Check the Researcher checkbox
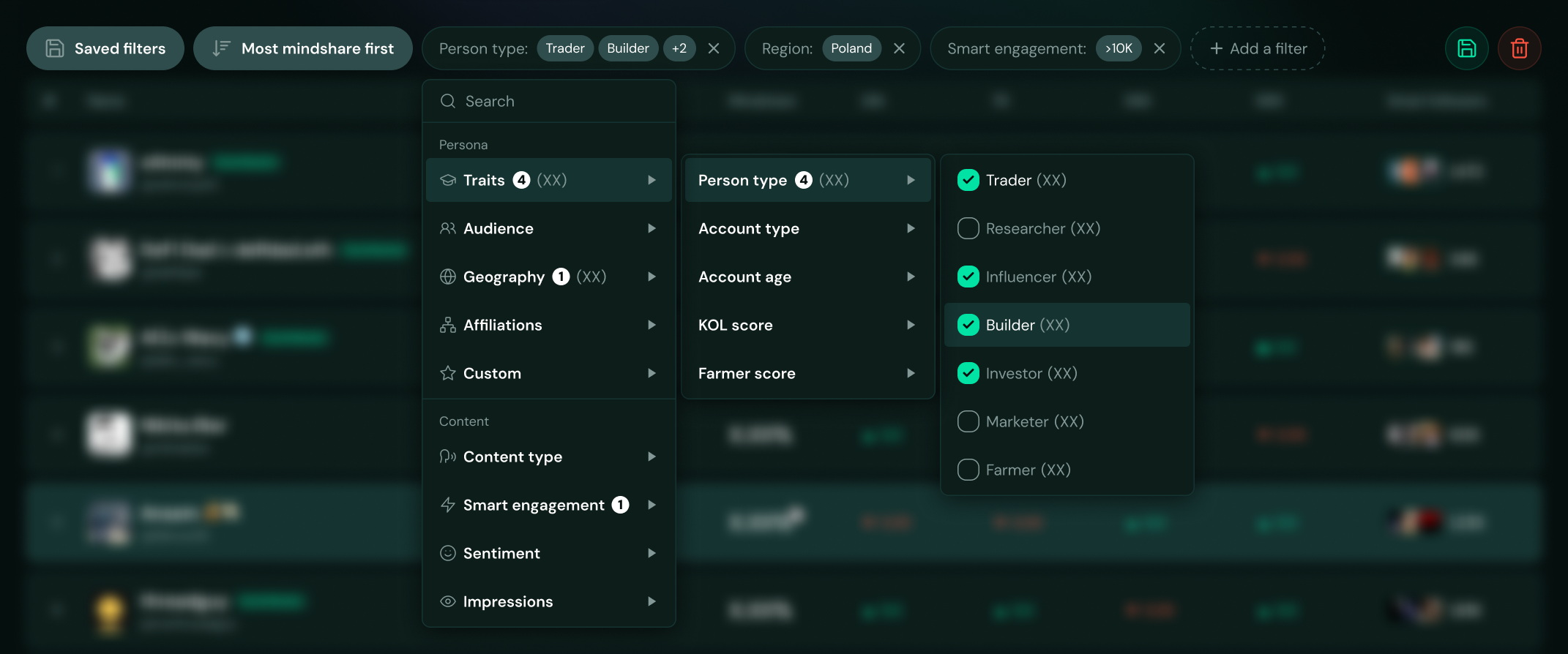Screen dimensions: 1568x654 (968, 228)
